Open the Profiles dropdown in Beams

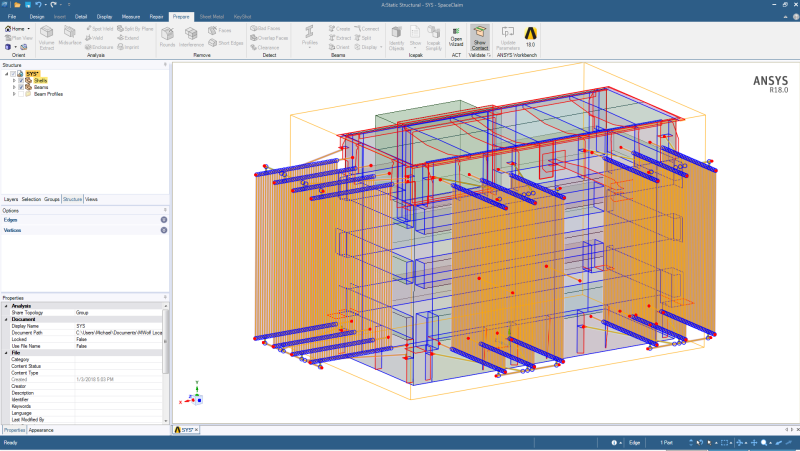tap(310, 37)
